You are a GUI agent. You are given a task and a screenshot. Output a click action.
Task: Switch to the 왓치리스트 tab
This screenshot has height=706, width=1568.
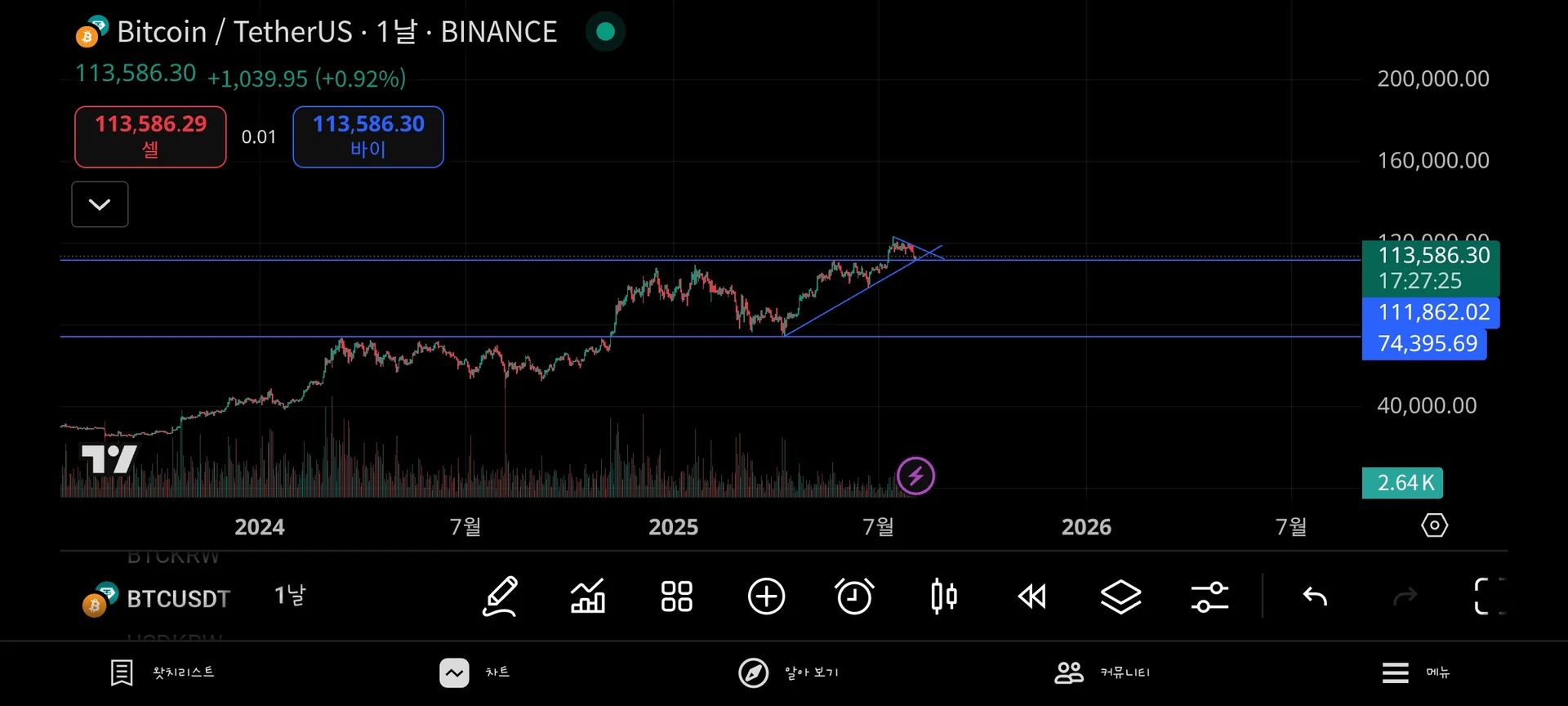(x=163, y=672)
